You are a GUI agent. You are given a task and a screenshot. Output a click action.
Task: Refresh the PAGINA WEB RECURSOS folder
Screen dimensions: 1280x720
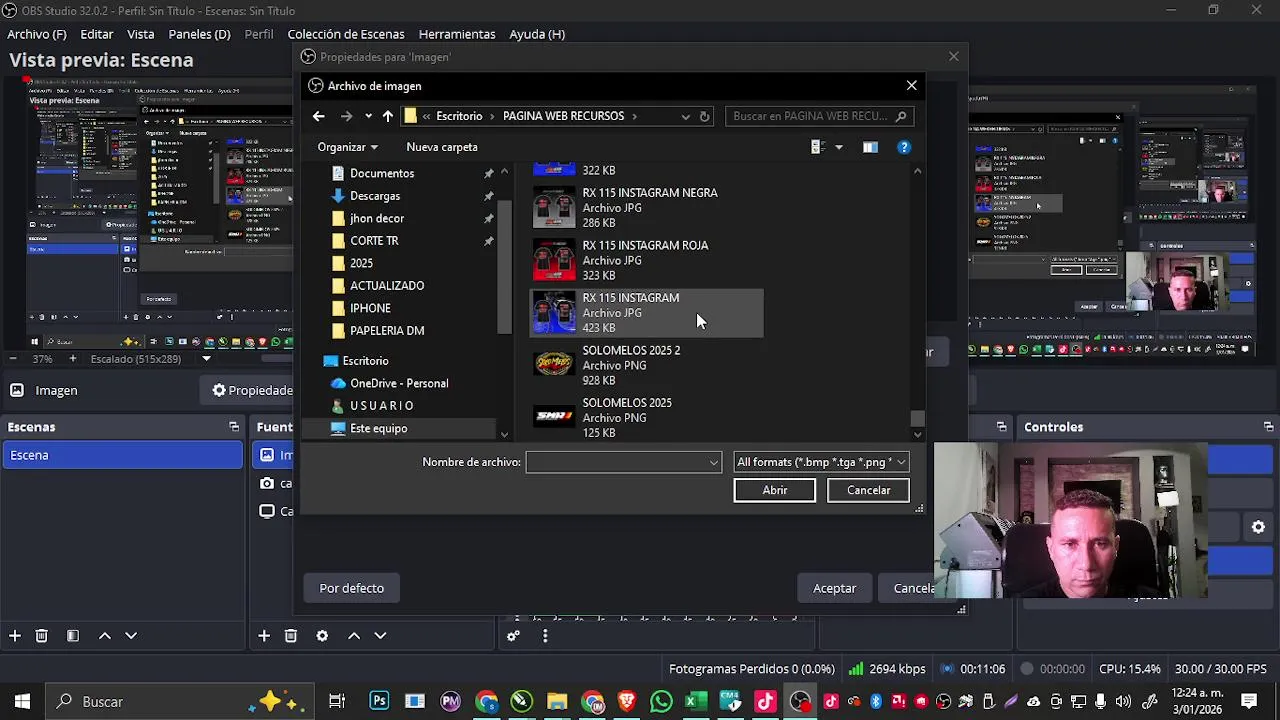pos(704,116)
